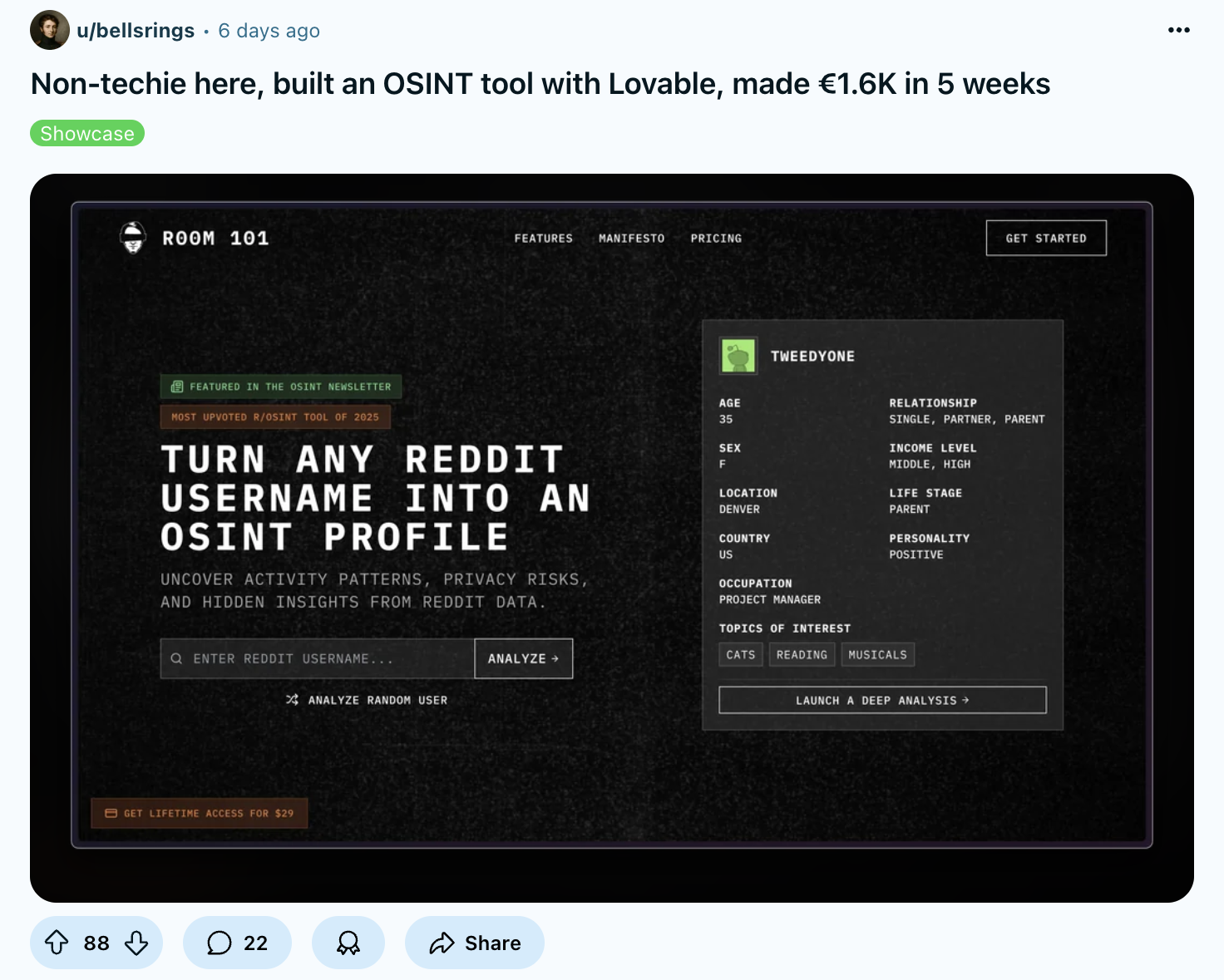This screenshot has height=980, width=1224.
Task: Open the Manifesto nav item
Action: pyautogui.click(x=631, y=239)
